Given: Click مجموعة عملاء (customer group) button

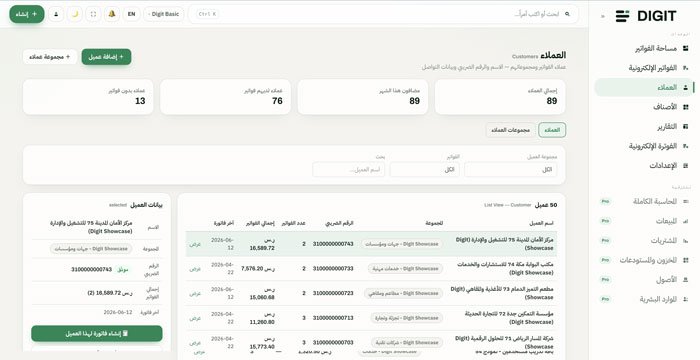Looking at the screenshot, I should (x=50, y=57).
